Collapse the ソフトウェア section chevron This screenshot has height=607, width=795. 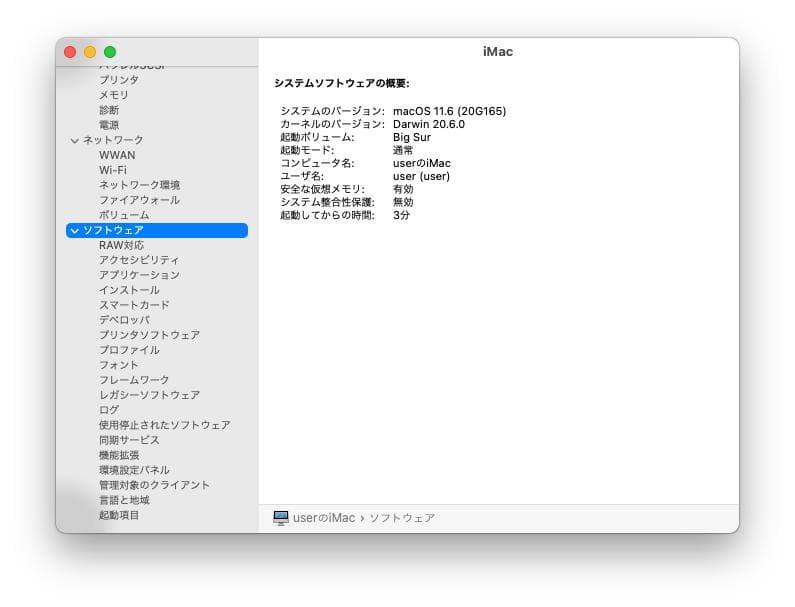tap(75, 231)
